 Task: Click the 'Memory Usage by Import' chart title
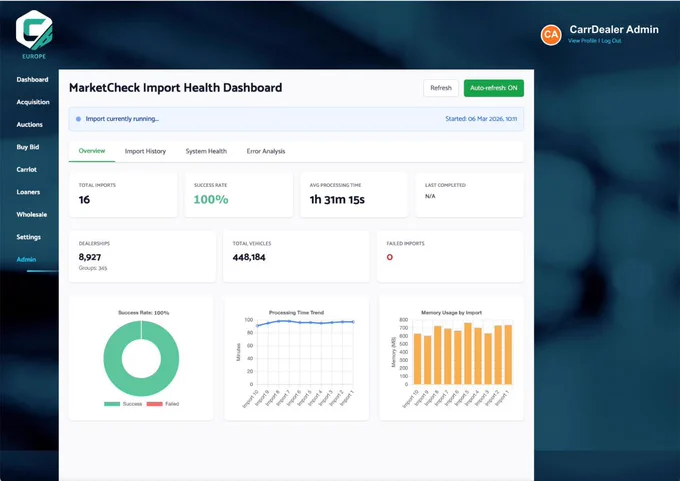tap(451, 313)
